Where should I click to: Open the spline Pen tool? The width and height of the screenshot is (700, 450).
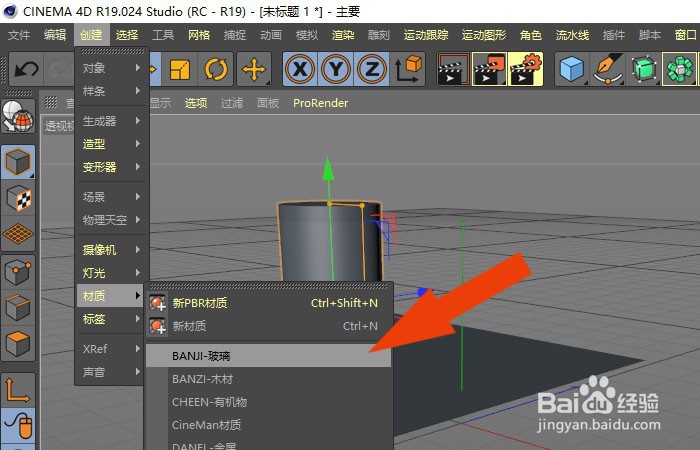[x=608, y=69]
